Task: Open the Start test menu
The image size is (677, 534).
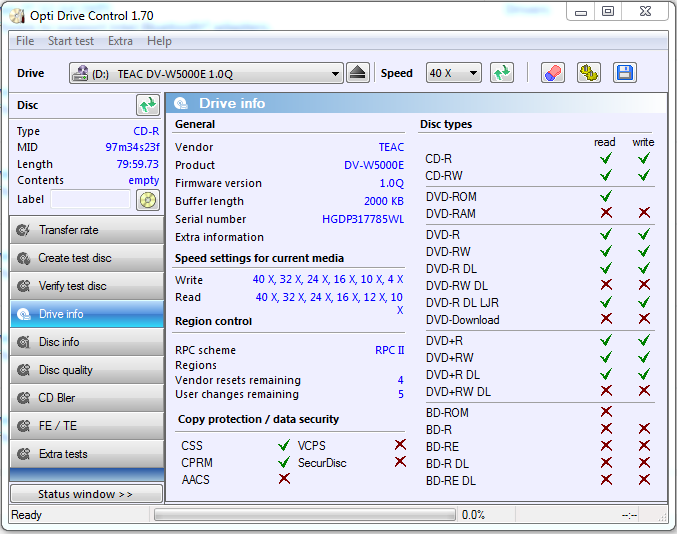Action: 71,41
